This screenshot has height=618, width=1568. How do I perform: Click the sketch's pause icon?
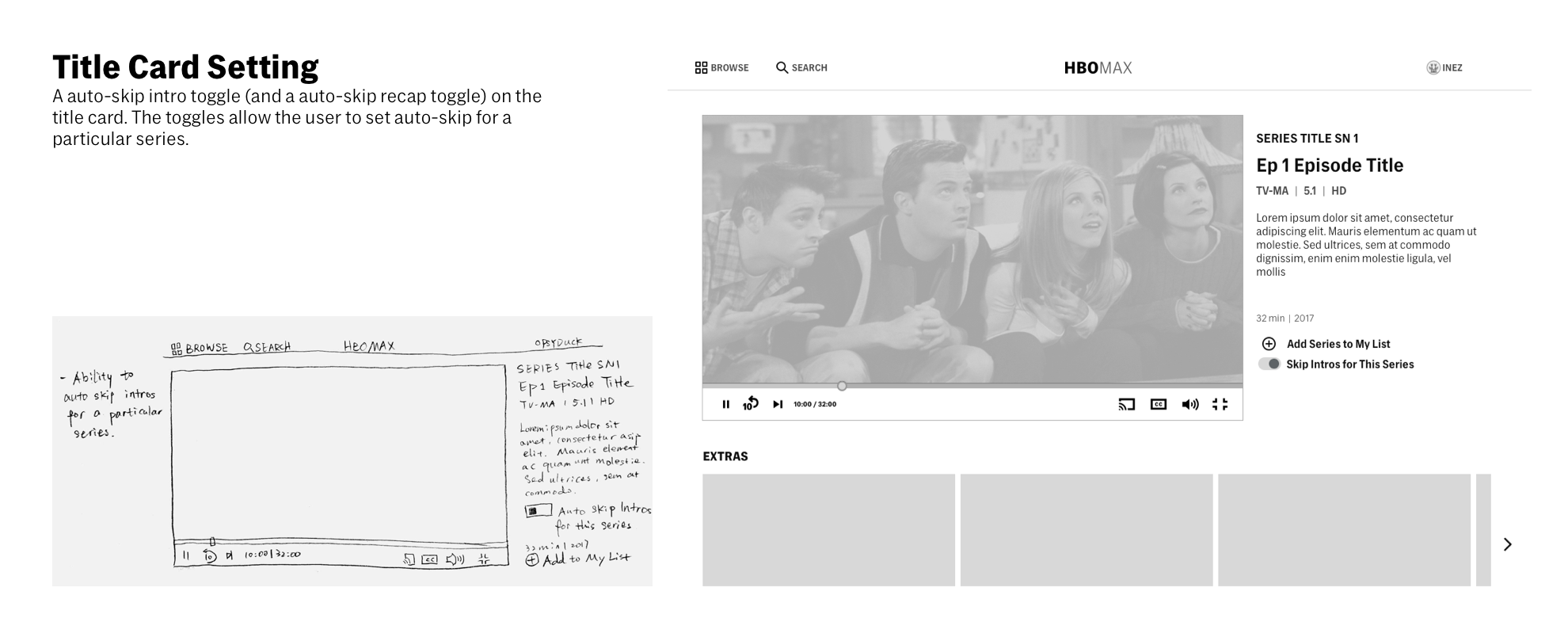(187, 555)
